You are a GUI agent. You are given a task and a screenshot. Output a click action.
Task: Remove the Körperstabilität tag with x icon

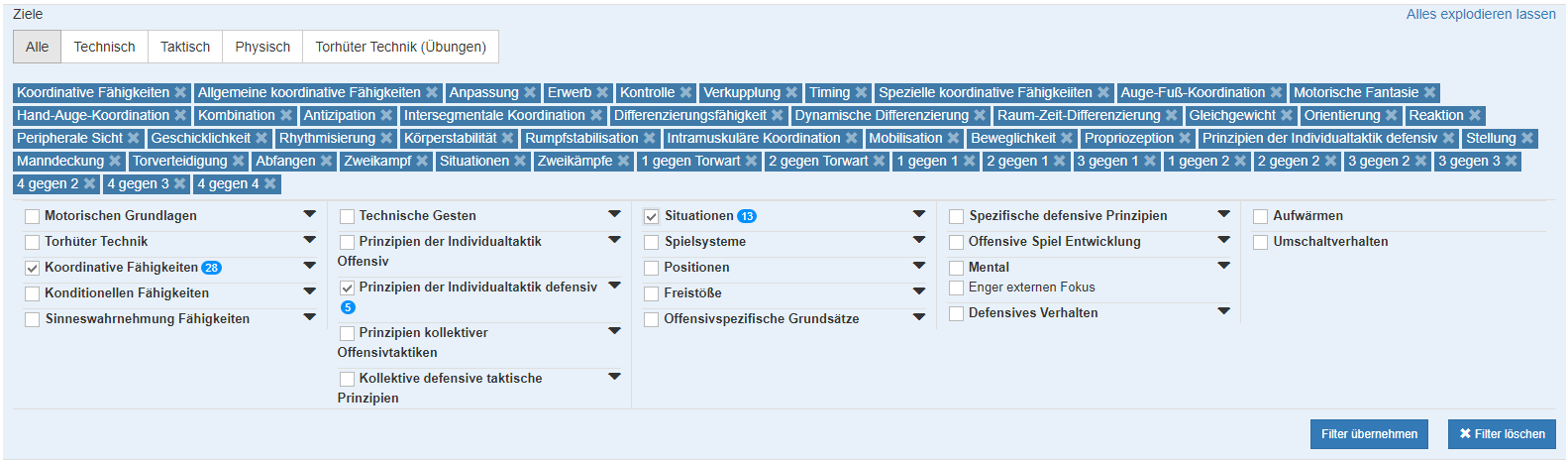(x=508, y=139)
